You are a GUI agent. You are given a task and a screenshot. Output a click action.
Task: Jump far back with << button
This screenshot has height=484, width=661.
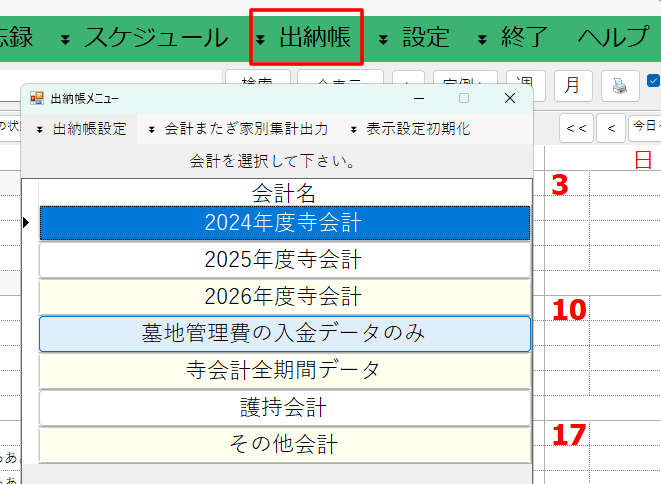pos(575,128)
